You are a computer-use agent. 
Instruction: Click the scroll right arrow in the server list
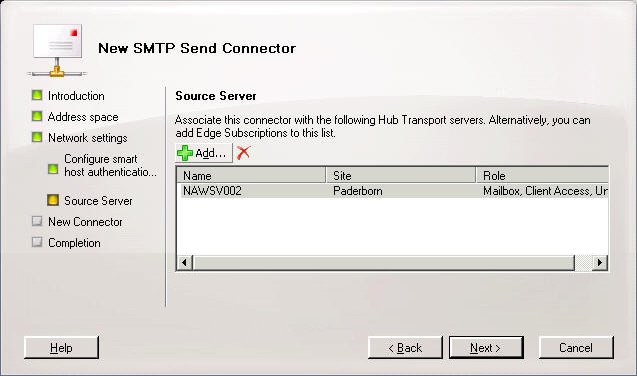(x=600, y=262)
